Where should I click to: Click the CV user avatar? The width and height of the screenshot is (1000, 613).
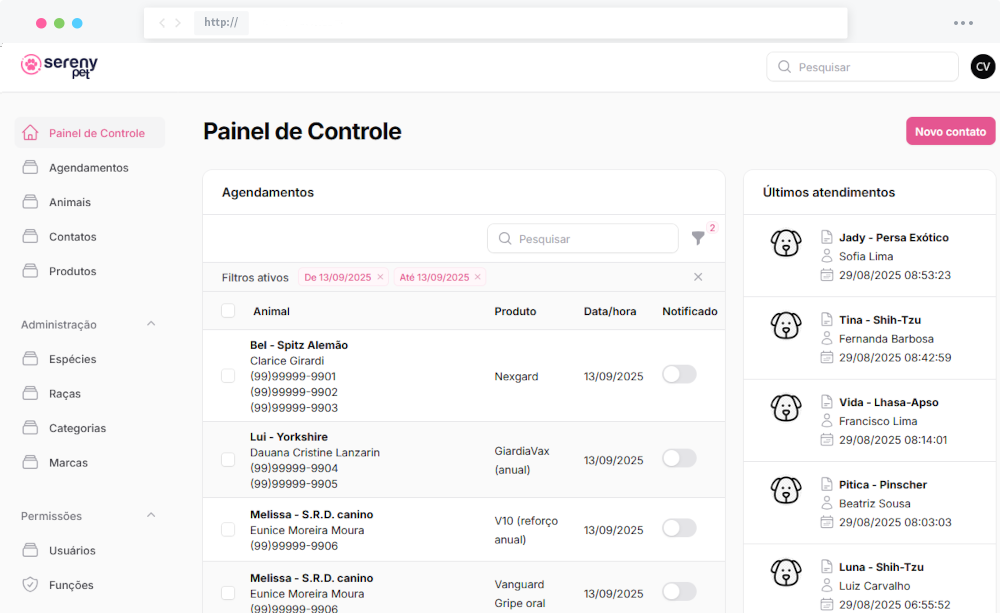tap(982, 67)
